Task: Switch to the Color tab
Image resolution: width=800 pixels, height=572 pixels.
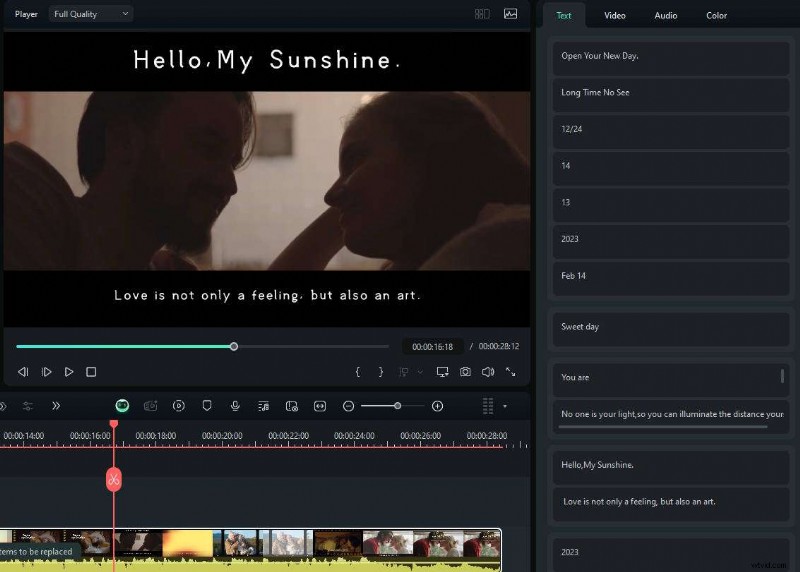Action: (x=716, y=15)
